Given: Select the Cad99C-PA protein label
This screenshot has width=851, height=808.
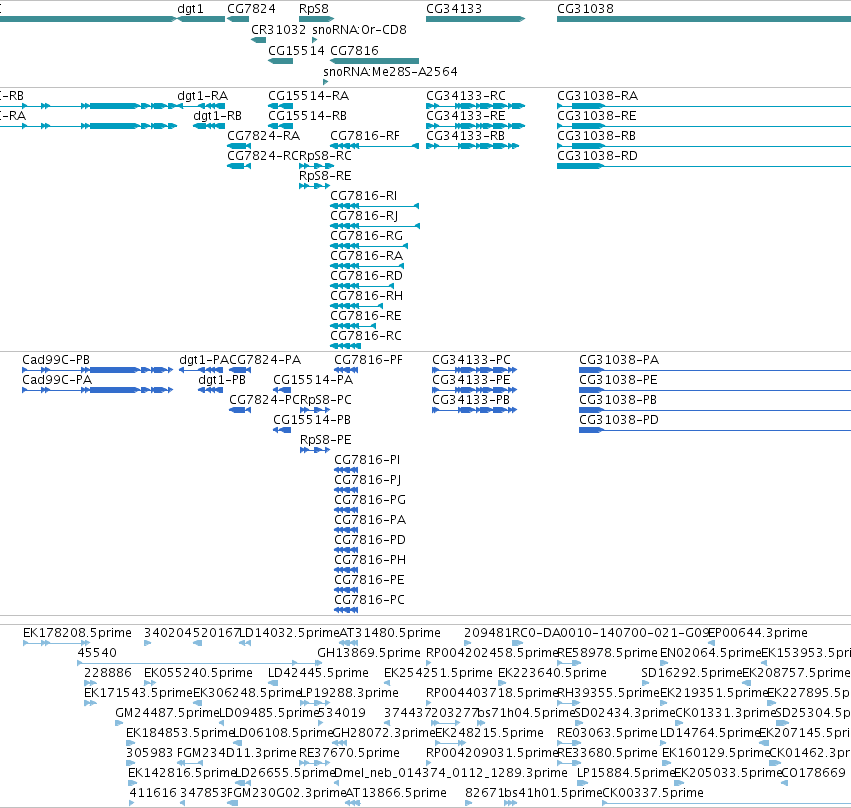Looking at the screenshot, I should tap(57, 380).
